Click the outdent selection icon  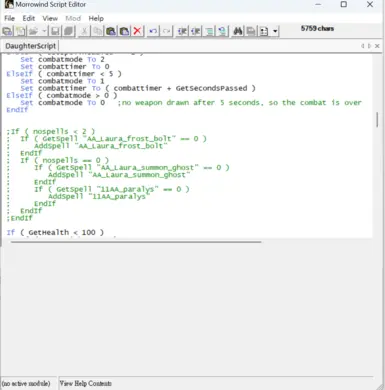pyautogui.click(x=196, y=31)
